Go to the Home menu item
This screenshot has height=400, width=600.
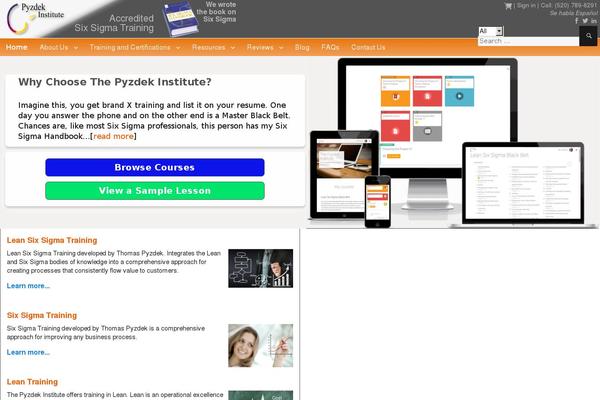[x=17, y=47]
